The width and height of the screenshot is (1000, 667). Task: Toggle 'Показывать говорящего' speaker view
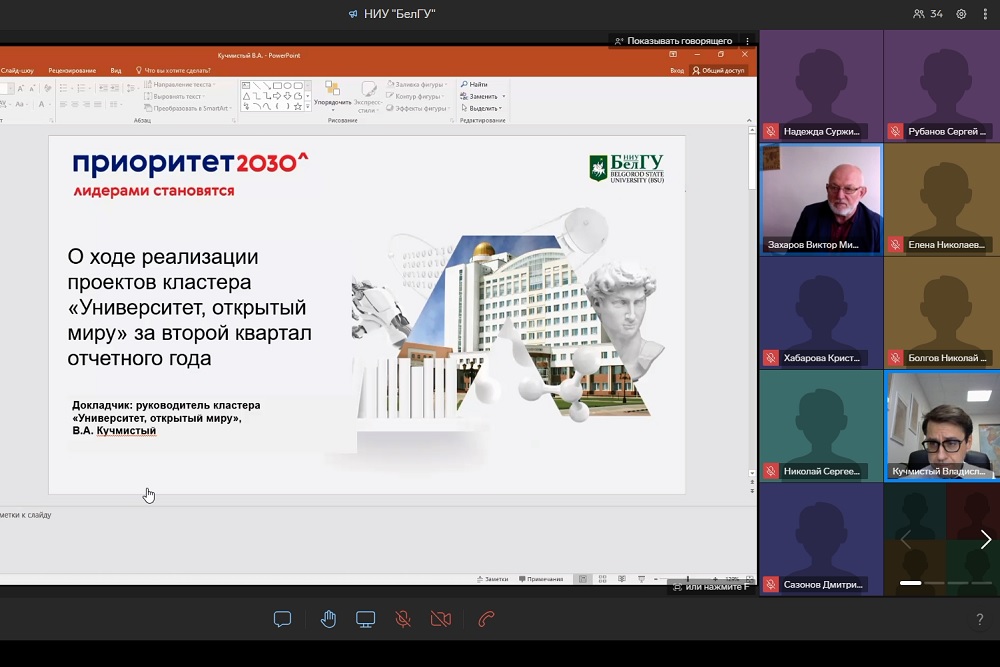(x=674, y=41)
